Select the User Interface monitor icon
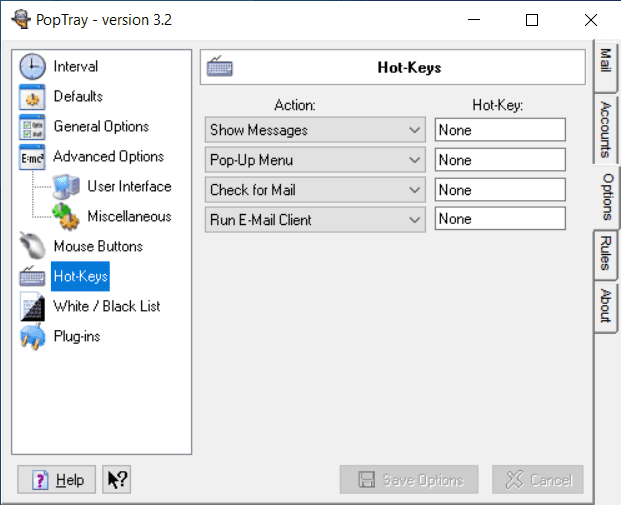 click(x=66, y=187)
